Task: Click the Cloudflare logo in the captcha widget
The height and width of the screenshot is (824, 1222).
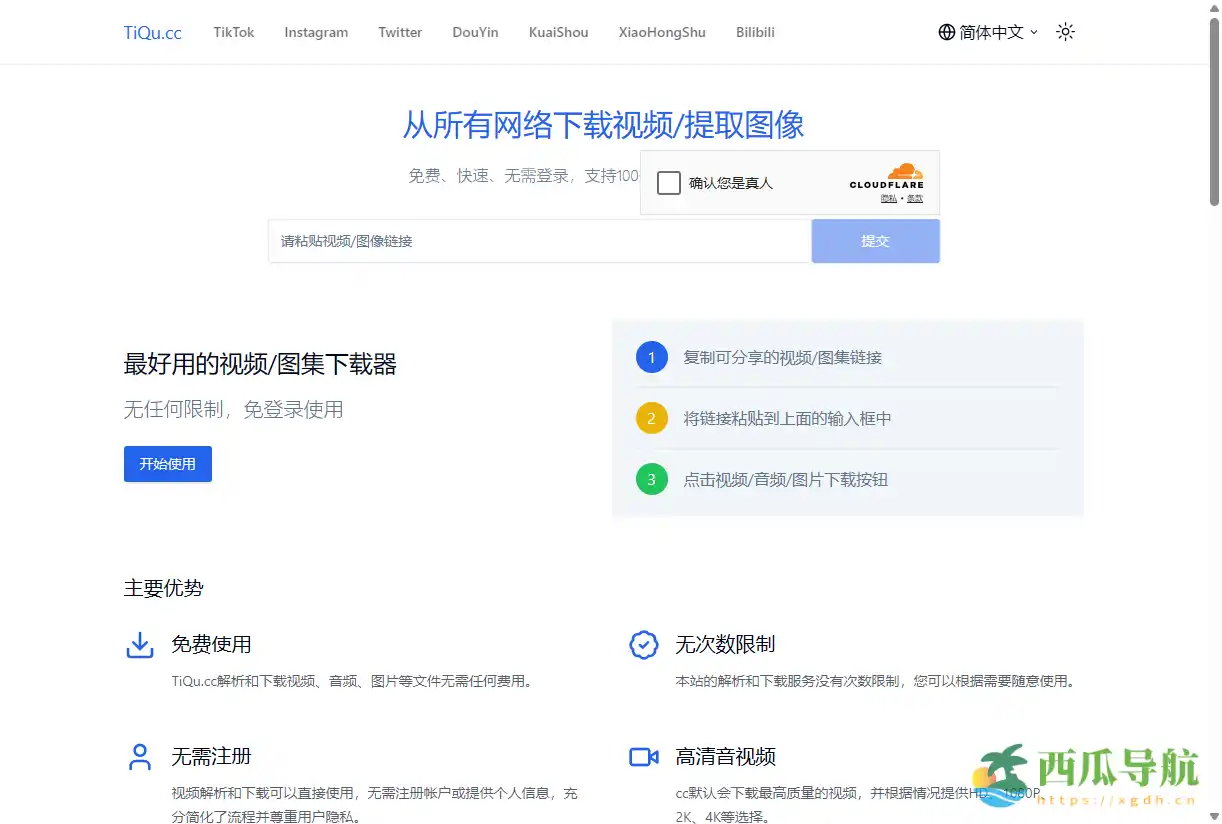Action: pos(887,180)
